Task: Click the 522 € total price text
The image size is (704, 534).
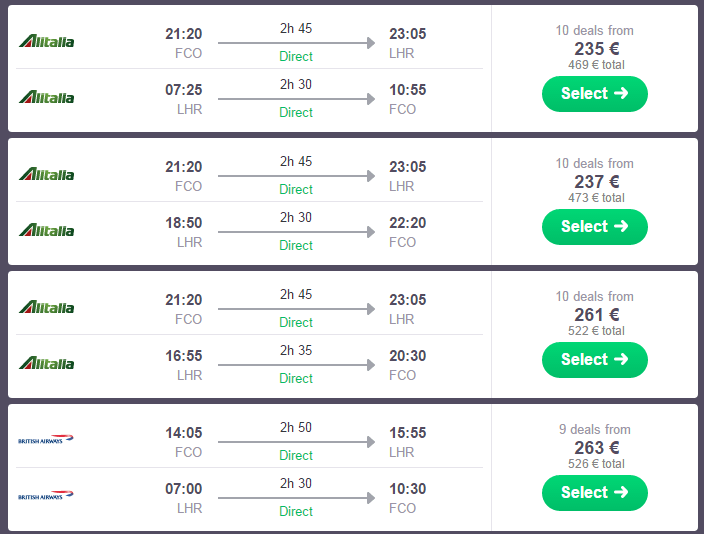Action: pos(595,331)
